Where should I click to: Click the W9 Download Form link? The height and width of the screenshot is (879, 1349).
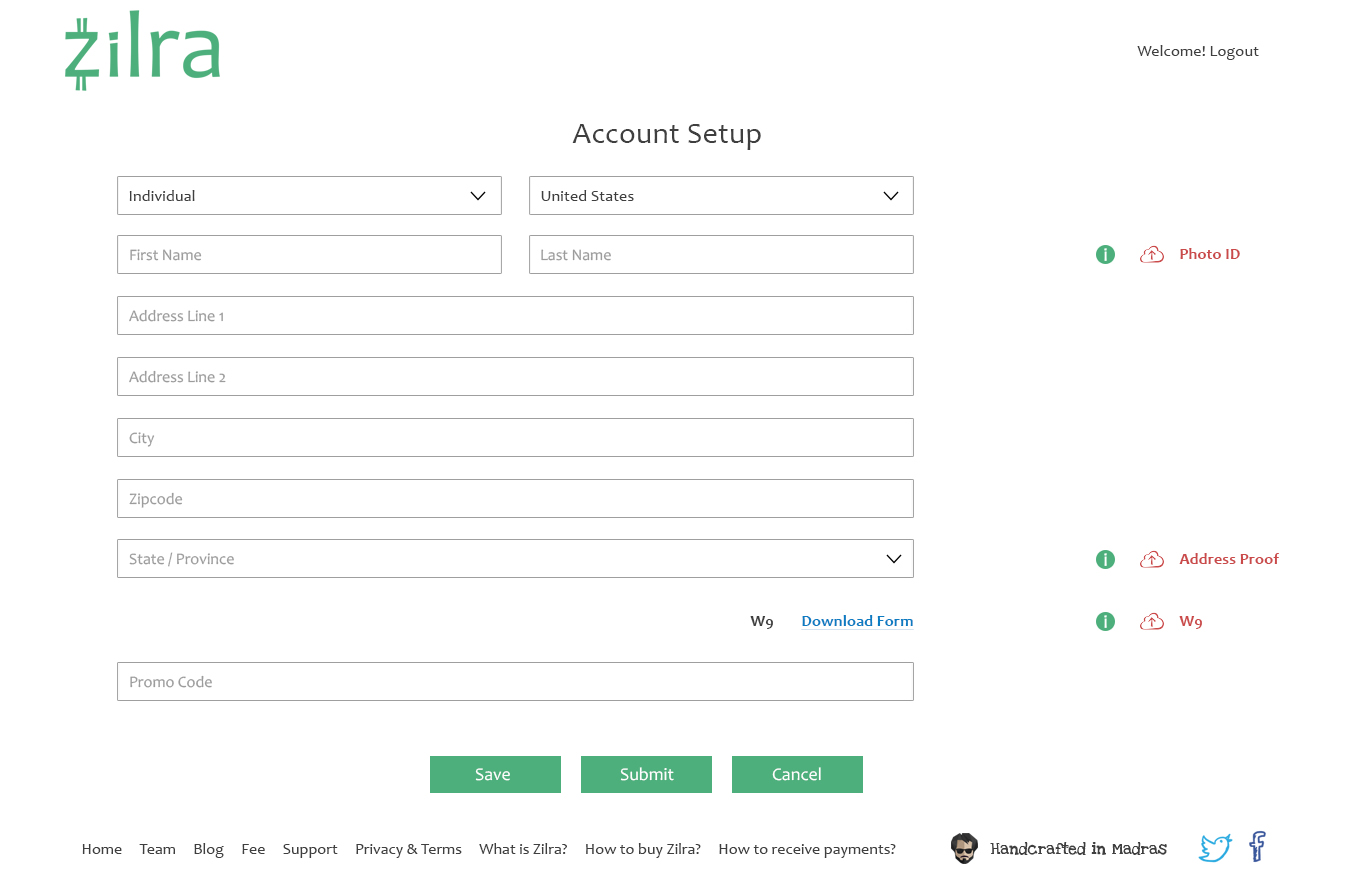pos(857,621)
